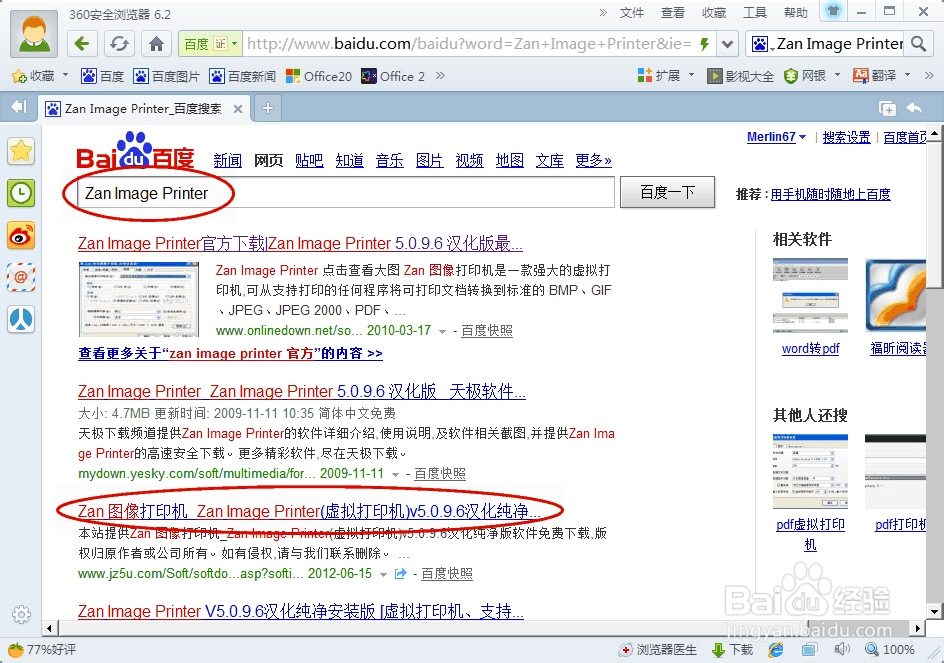The image size is (944, 663).
Task: Expand the address bar history dropdown
Action: (x=727, y=43)
